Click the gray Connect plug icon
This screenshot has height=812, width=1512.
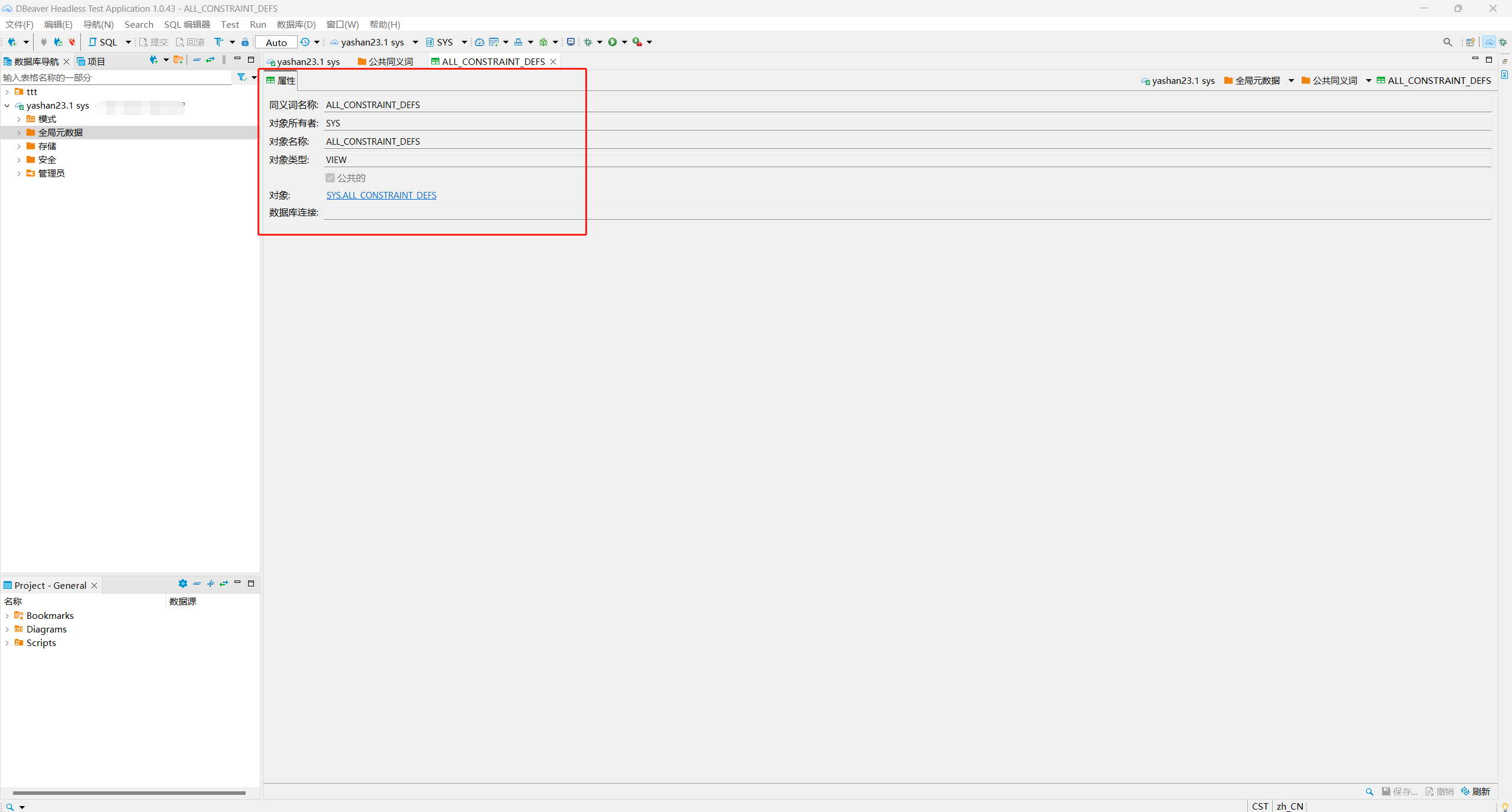point(44,42)
